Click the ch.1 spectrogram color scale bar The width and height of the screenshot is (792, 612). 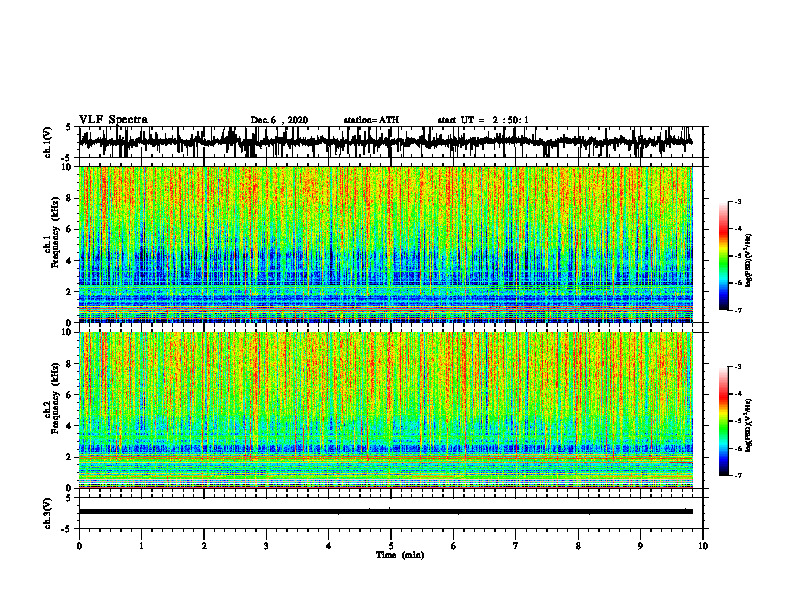click(723, 256)
